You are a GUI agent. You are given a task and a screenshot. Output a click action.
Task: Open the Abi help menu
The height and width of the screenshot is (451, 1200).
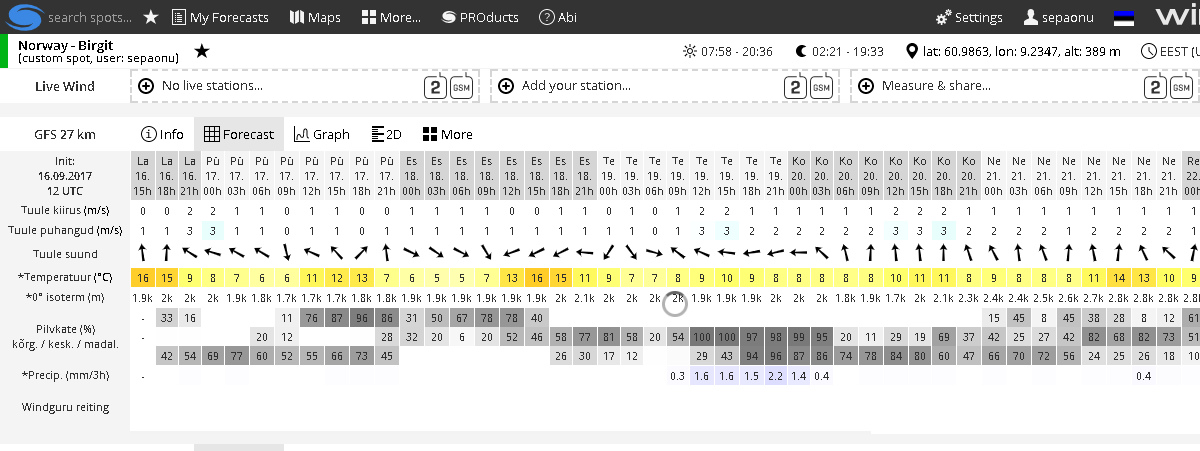(559, 17)
